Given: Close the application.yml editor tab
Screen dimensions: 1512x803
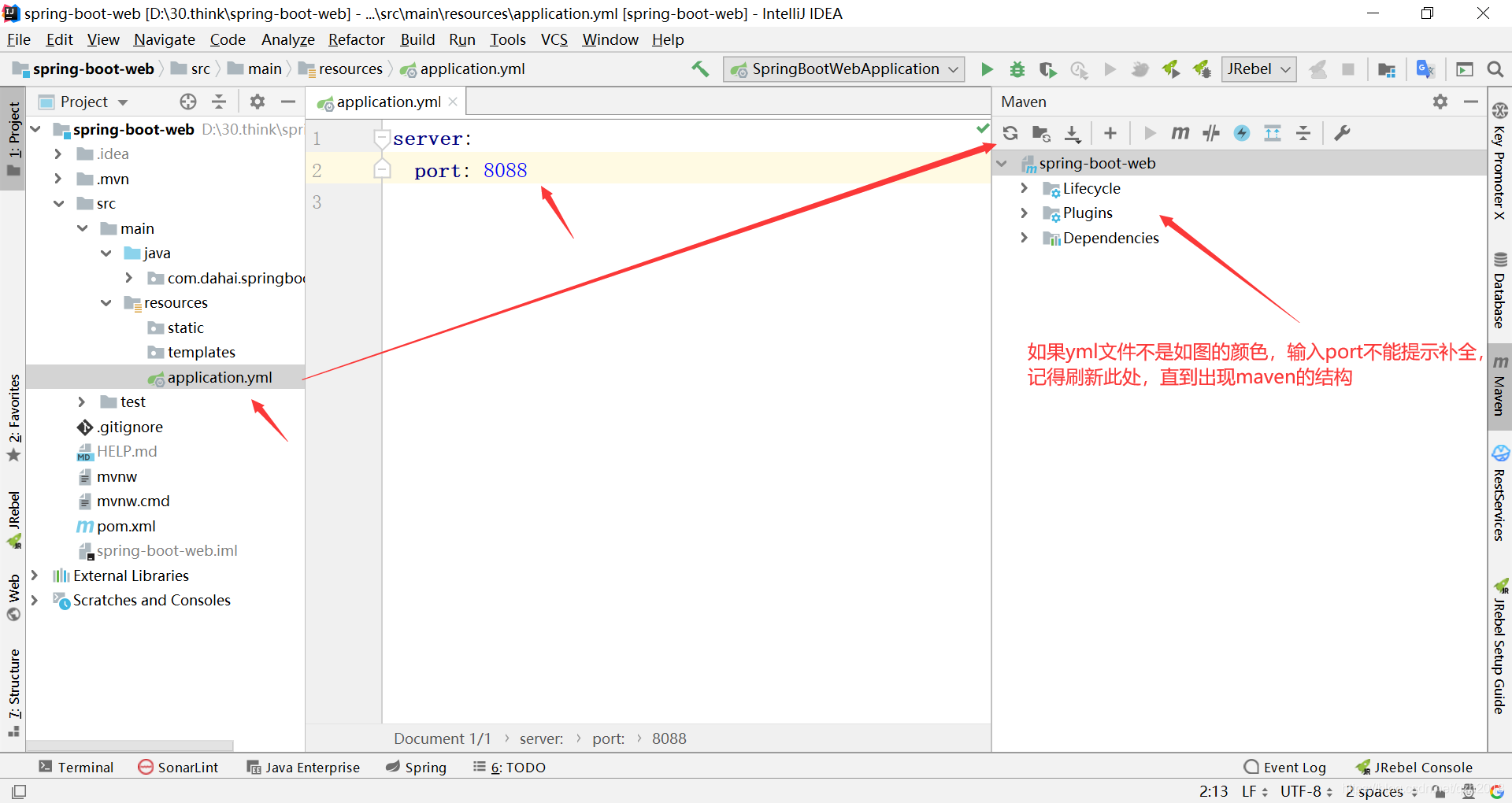Looking at the screenshot, I should (453, 102).
